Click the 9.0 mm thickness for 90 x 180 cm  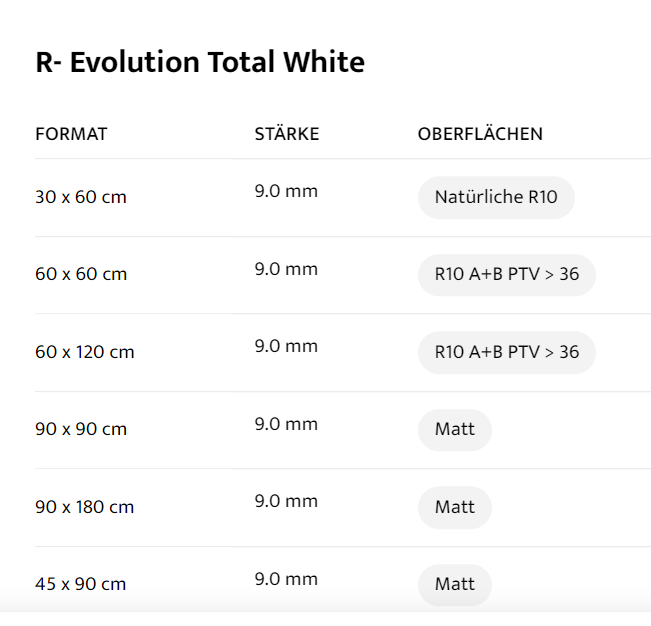point(286,501)
